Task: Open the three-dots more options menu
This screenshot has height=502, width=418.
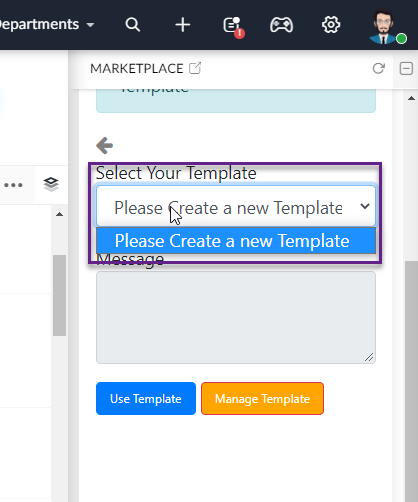Action: [x=13, y=185]
